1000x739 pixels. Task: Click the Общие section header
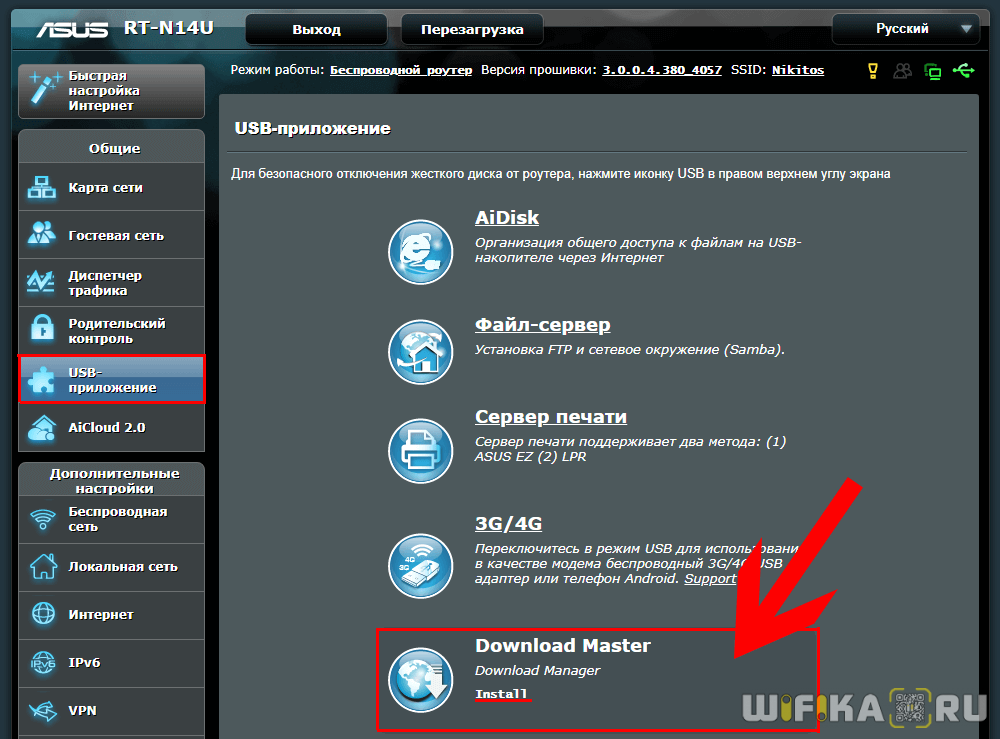114,149
